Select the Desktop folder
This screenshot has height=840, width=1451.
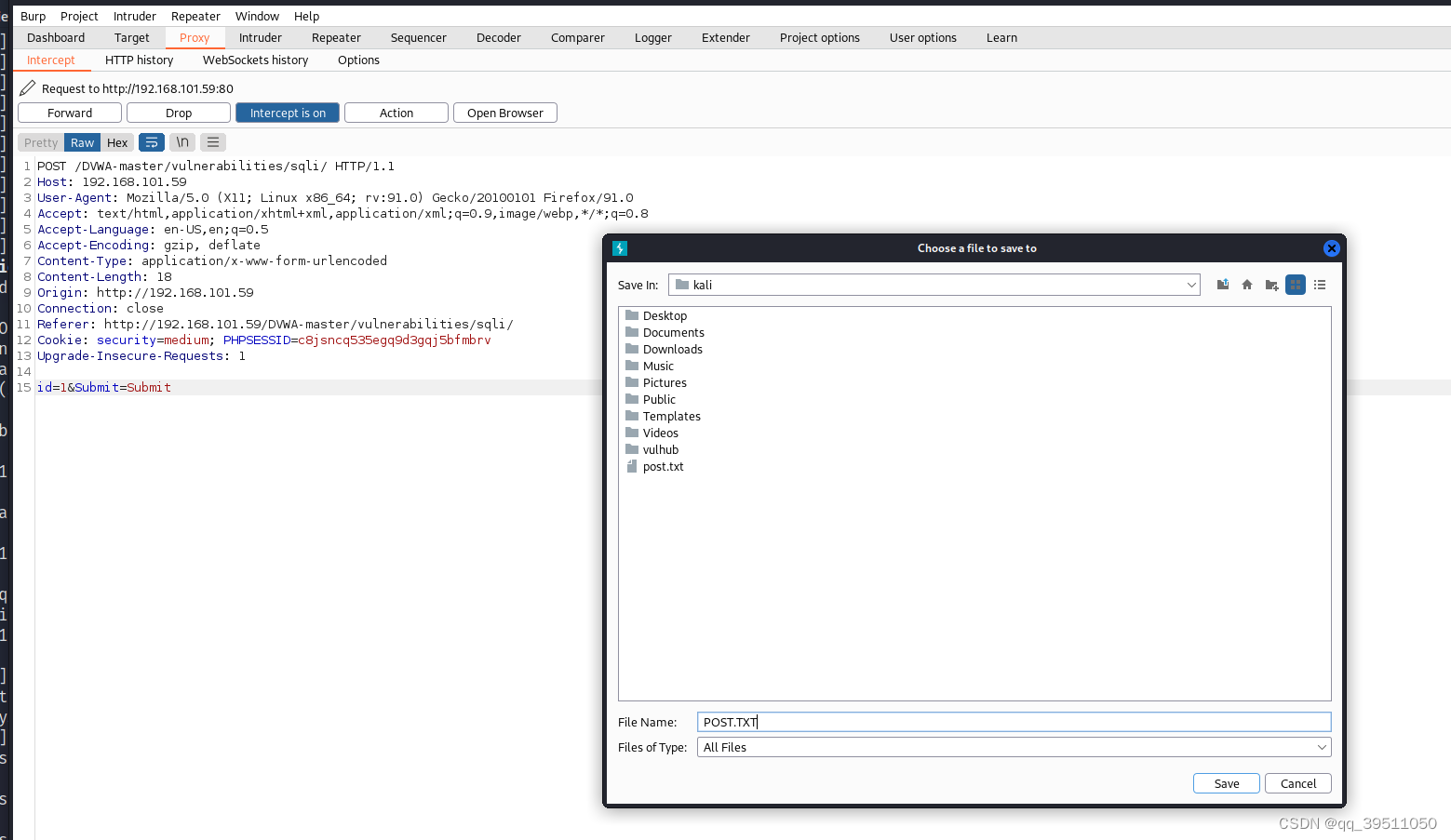[x=655, y=316]
